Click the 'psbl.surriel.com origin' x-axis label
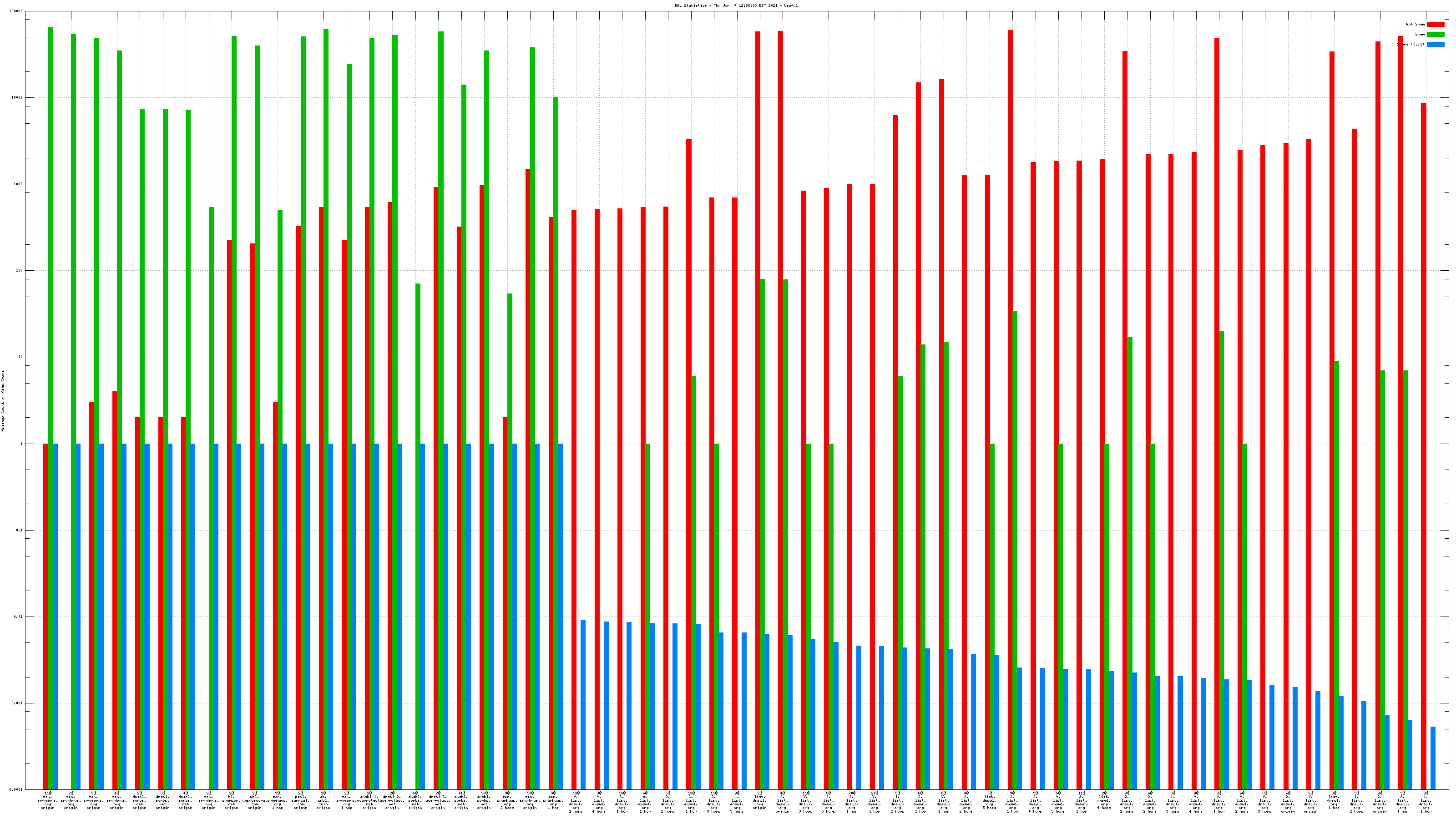Image resolution: width=1456 pixels, height=819 pixels. (301, 800)
